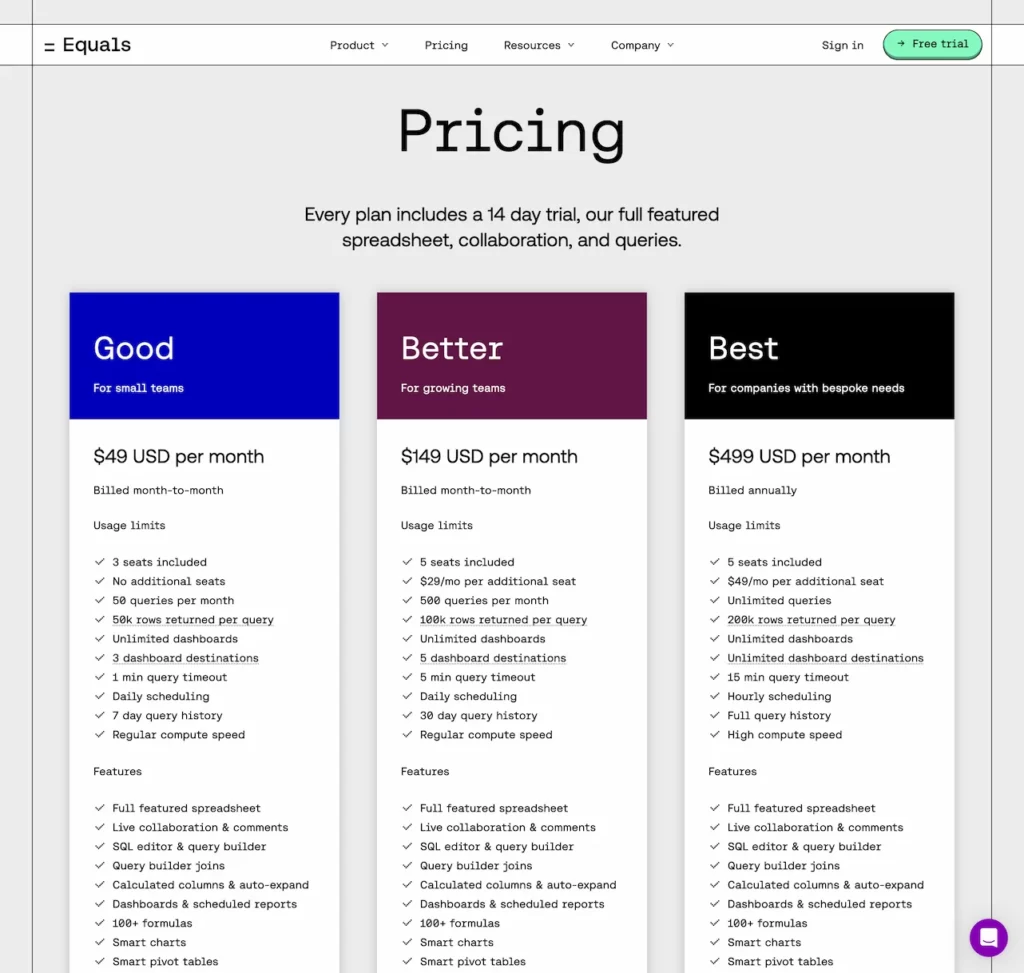
Task: Select the Pricing menu item
Action: [446, 45]
